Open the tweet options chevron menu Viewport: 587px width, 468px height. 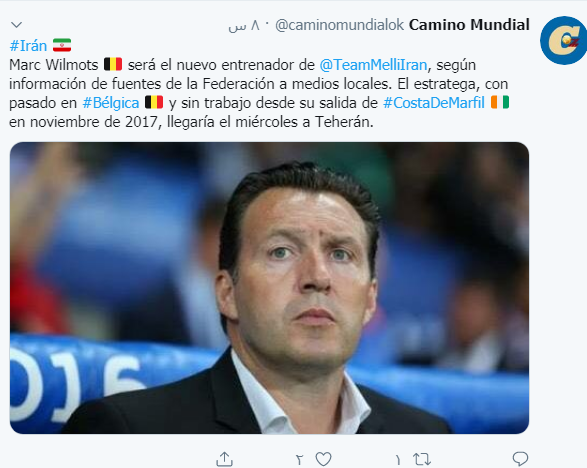click(x=16, y=25)
